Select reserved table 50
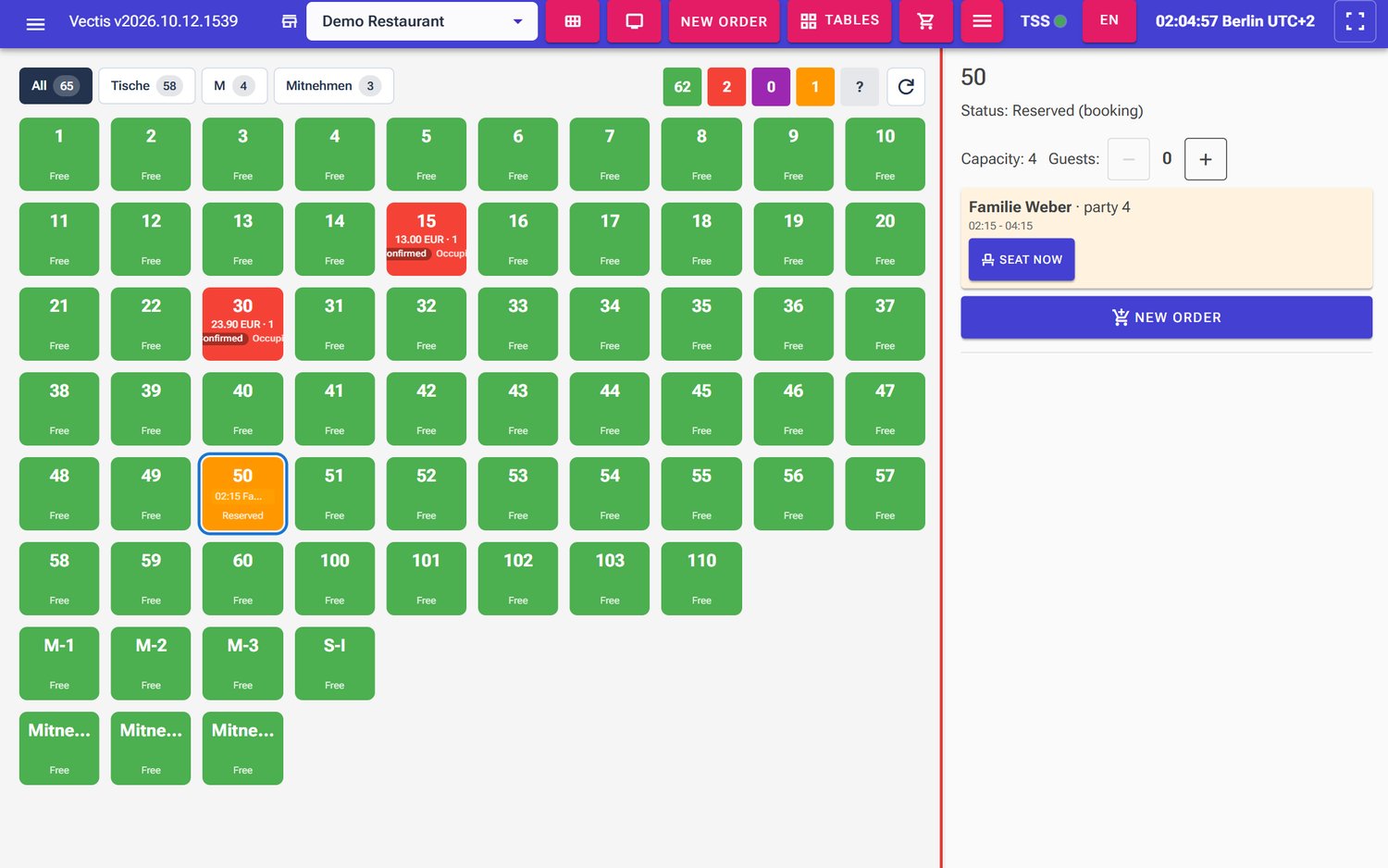 [x=242, y=493]
